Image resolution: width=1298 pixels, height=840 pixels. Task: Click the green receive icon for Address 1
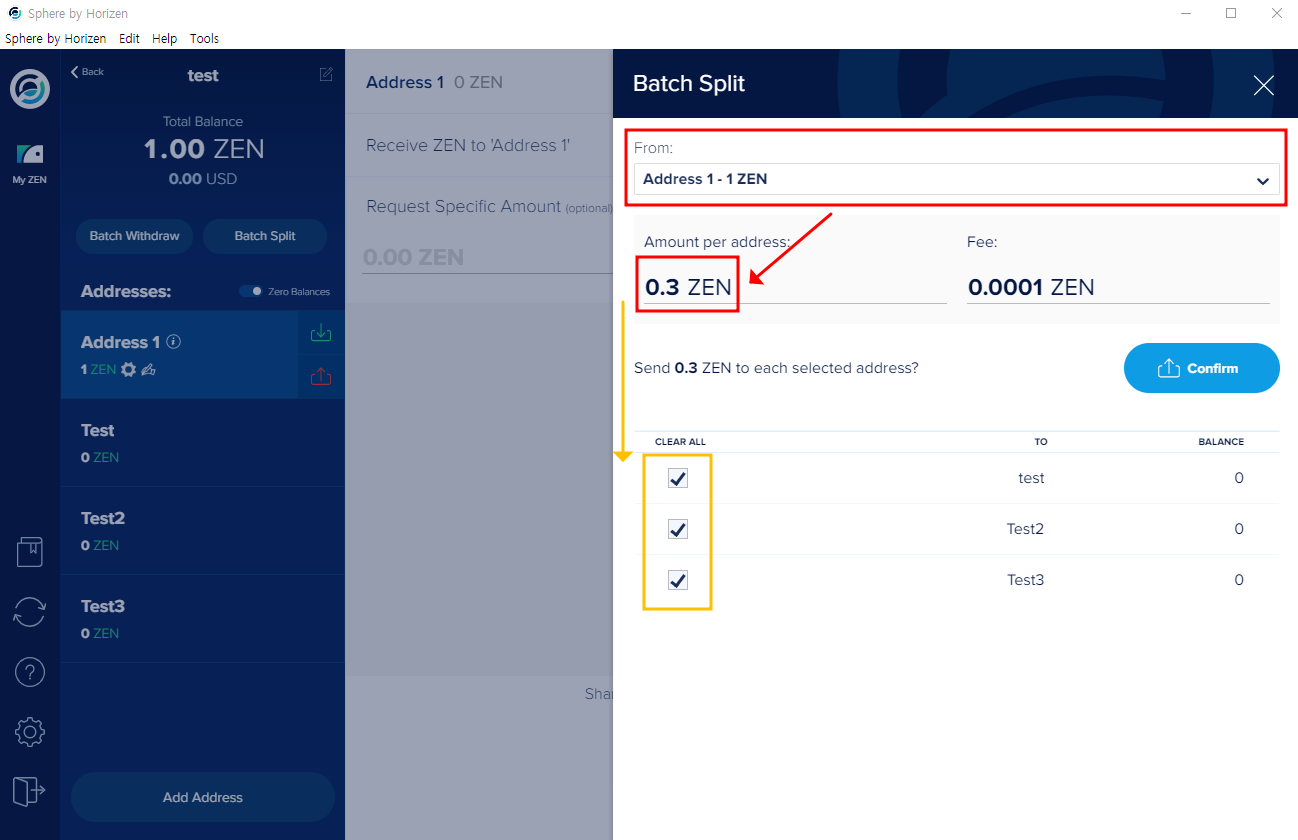321,332
